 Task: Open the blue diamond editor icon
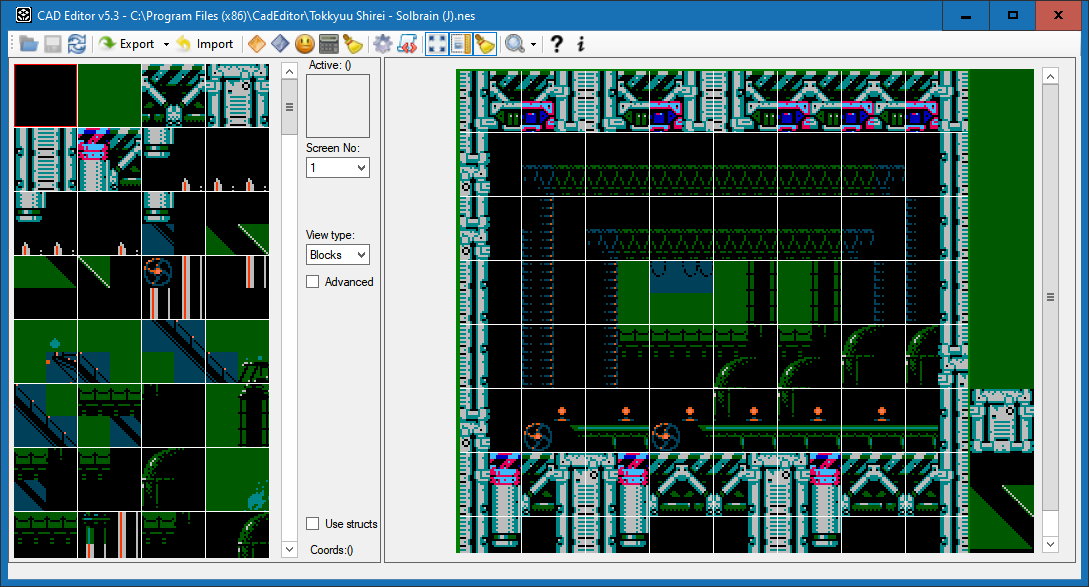(x=280, y=44)
